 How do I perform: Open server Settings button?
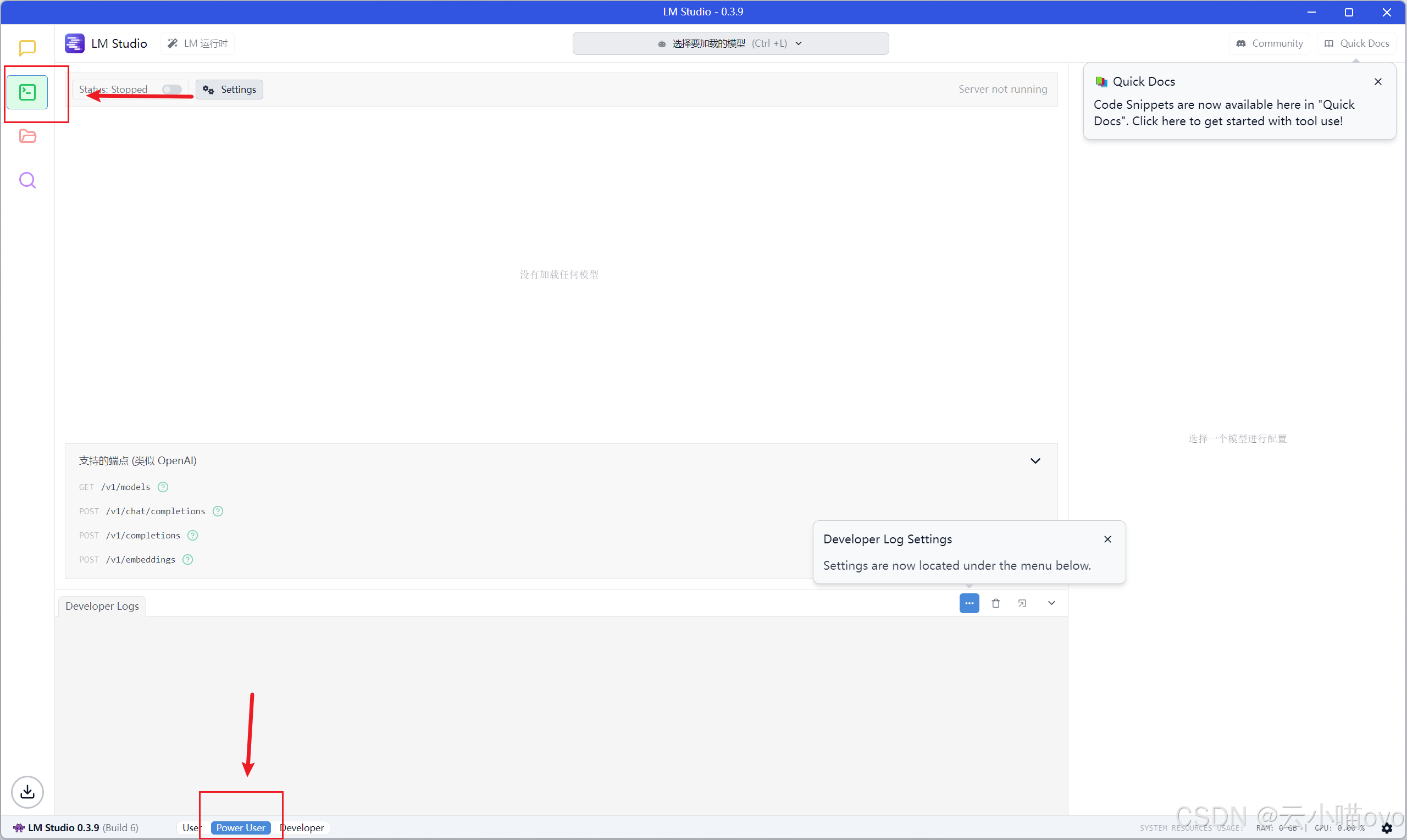pos(229,90)
